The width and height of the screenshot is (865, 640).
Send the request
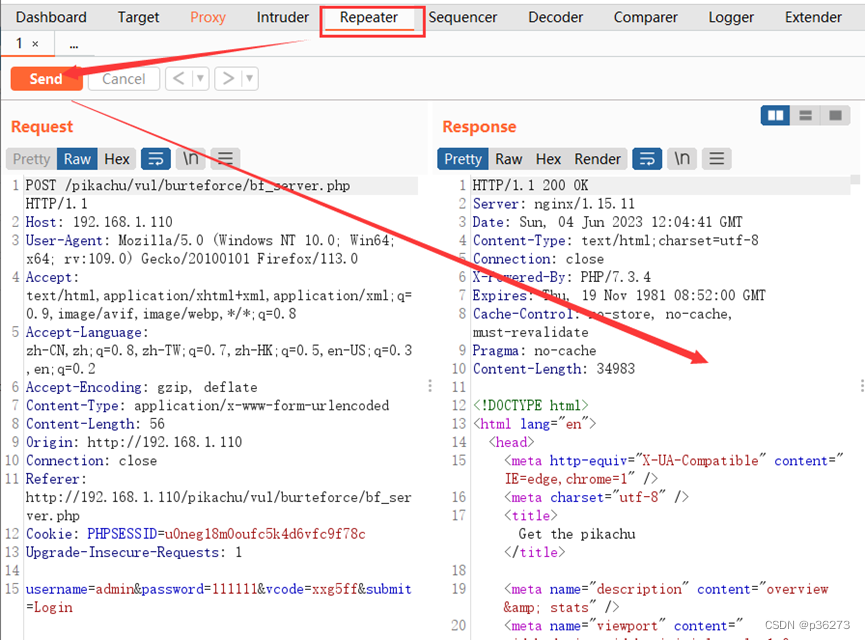coord(46,79)
